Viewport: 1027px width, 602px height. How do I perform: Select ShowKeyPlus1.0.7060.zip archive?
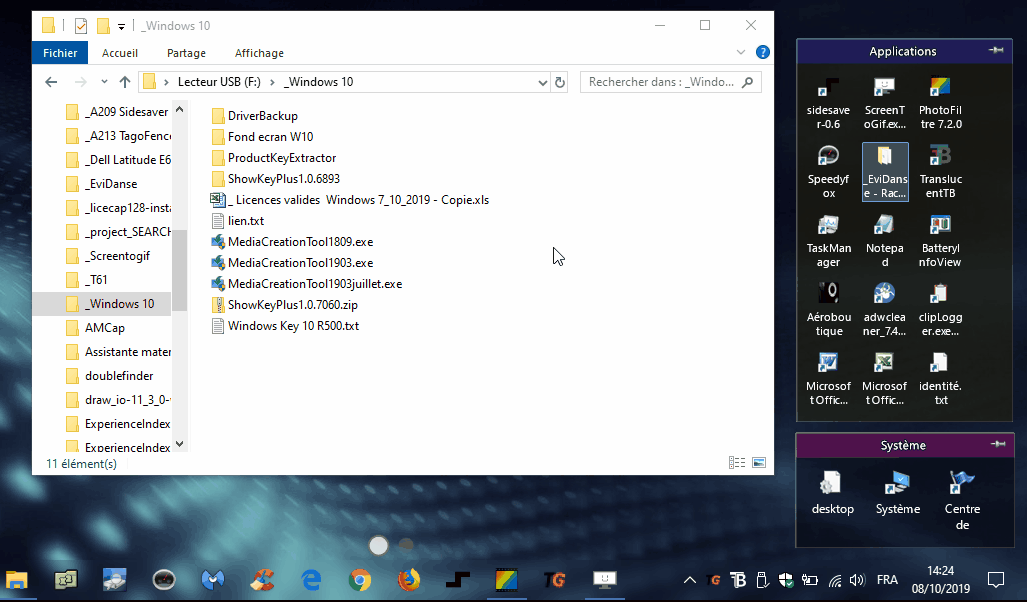tap(284, 305)
